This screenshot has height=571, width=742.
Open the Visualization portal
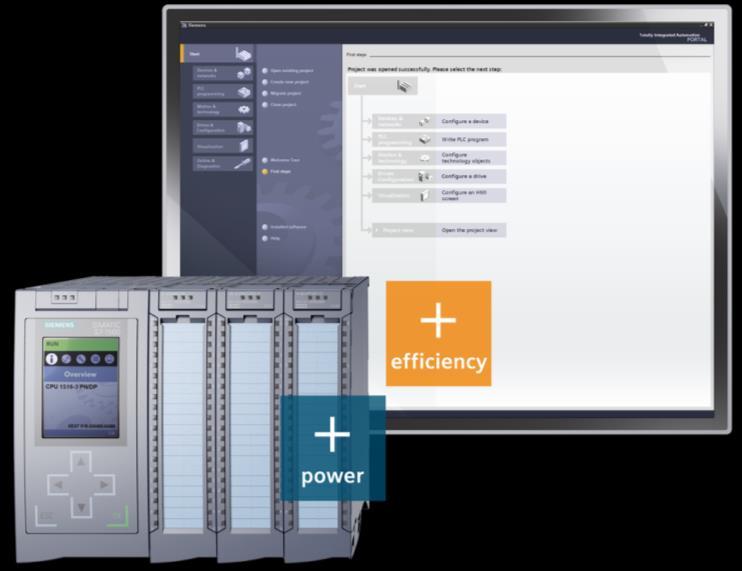223,146
